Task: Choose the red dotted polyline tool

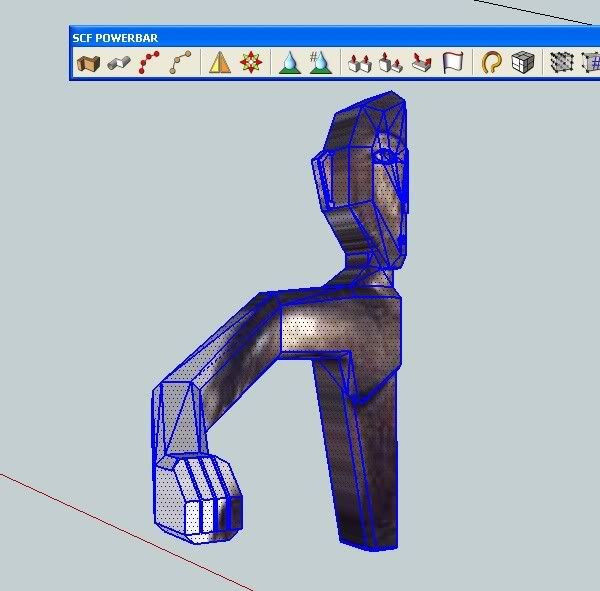Action: [150, 62]
